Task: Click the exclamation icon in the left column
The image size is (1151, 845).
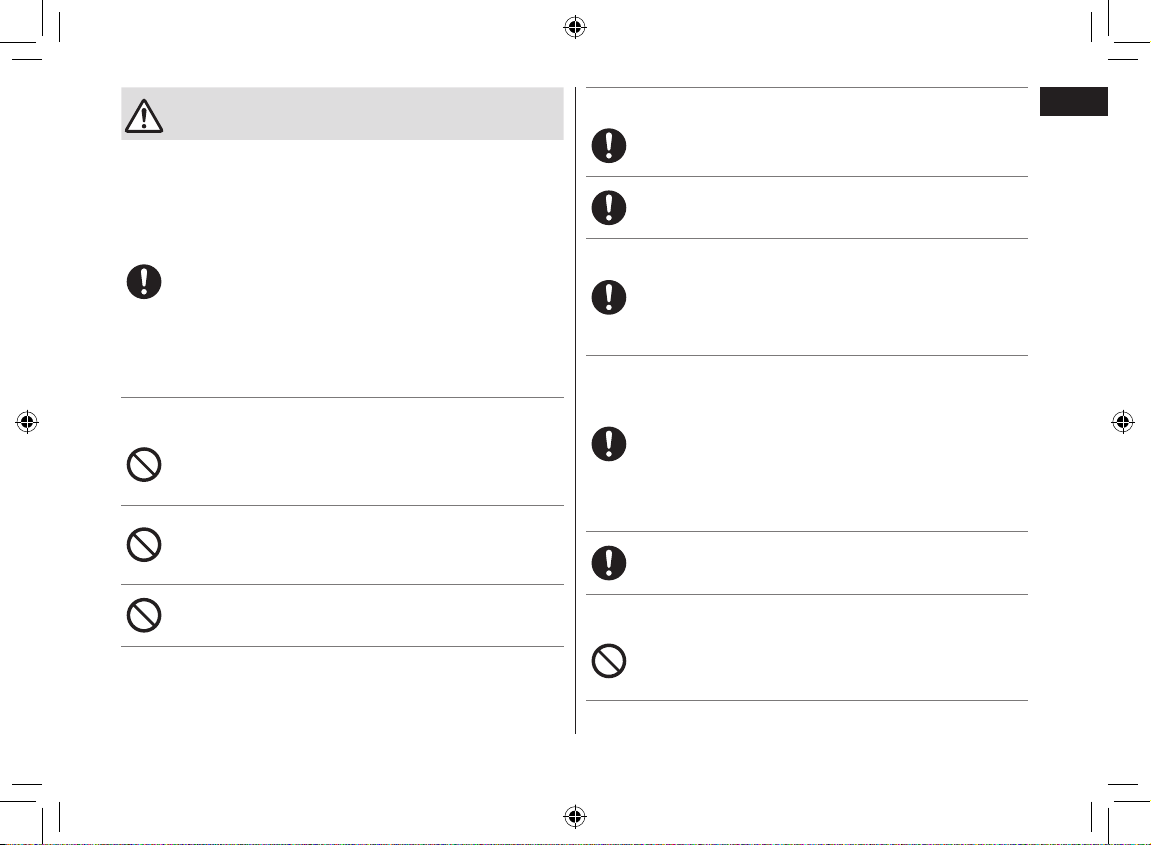Action: coord(144,282)
